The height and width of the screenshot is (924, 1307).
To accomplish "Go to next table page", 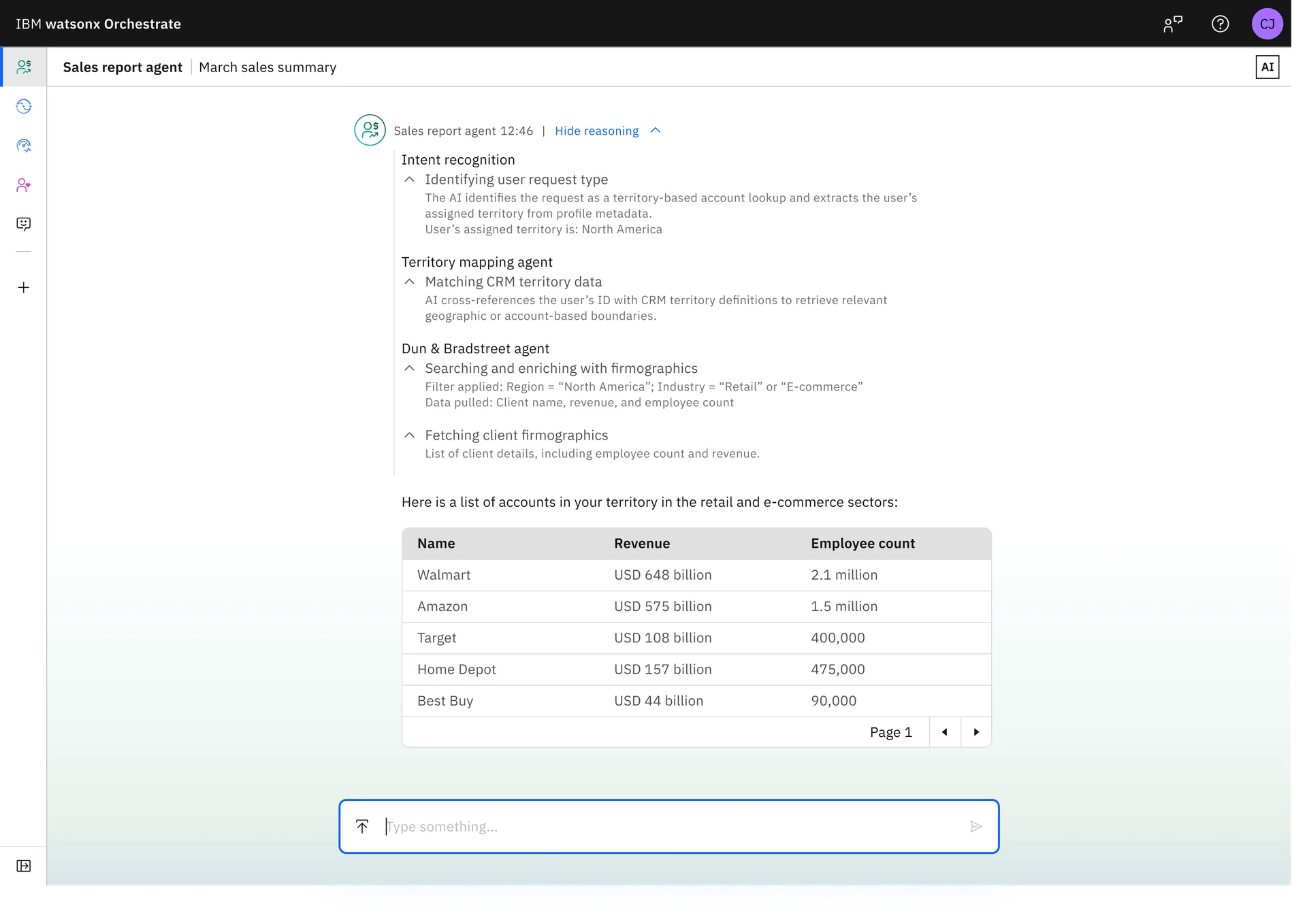I will tap(976, 732).
